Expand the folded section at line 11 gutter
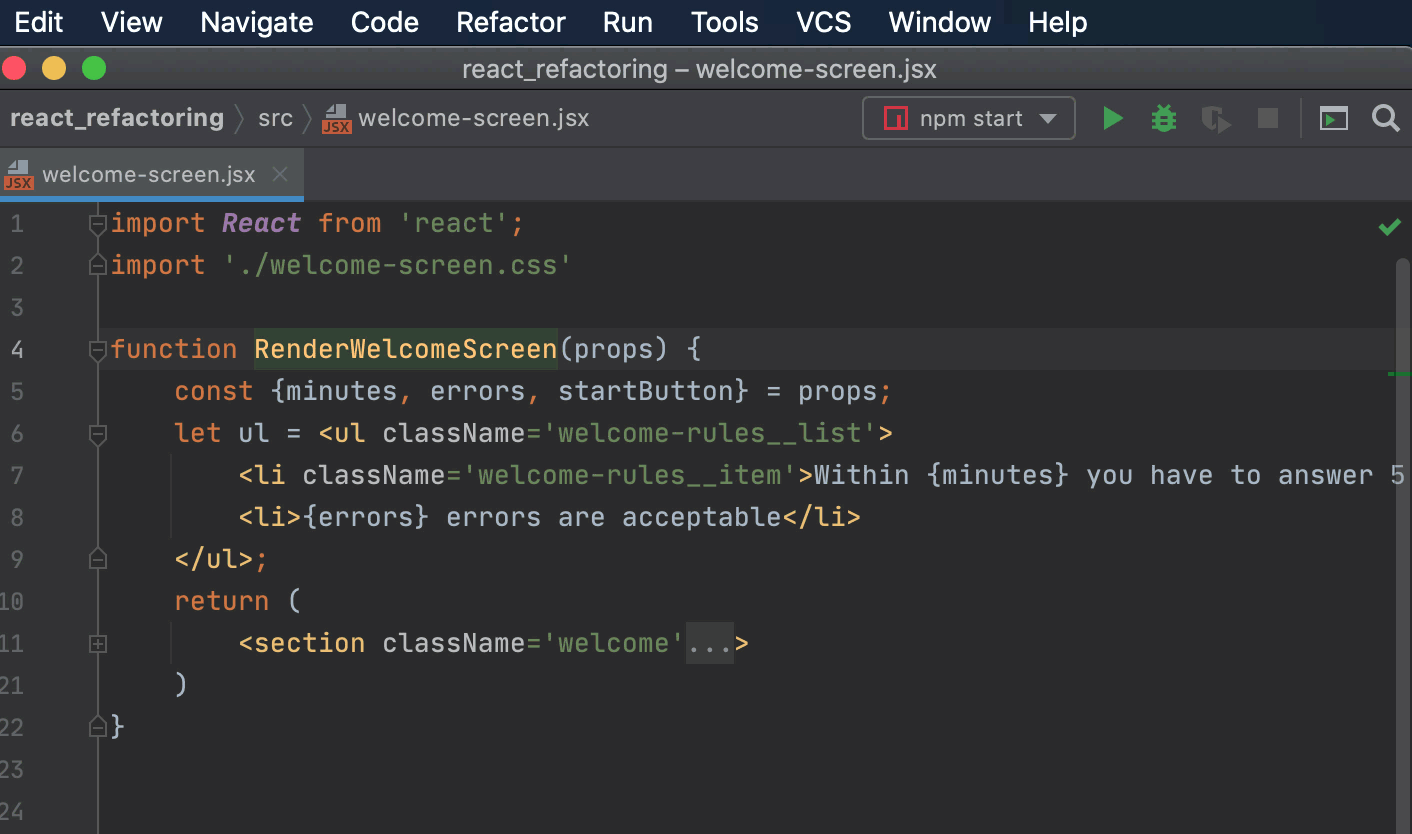Viewport: 1412px width, 834px height. [97, 643]
